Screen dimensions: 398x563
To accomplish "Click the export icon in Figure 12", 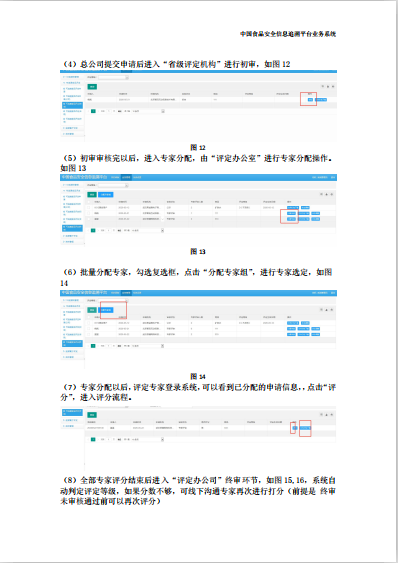I will click(328, 87).
